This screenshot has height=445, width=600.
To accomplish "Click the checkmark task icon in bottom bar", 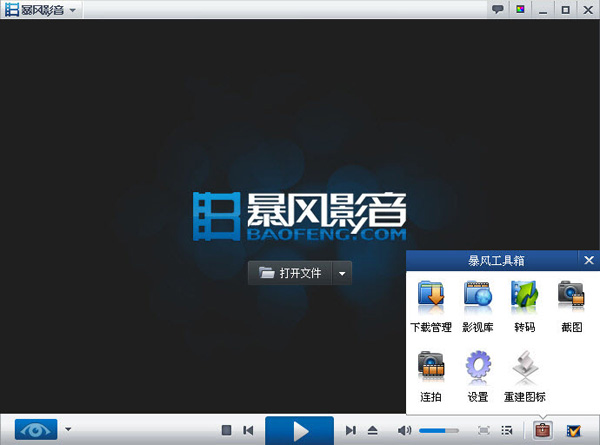I will [x=573, y=431].
